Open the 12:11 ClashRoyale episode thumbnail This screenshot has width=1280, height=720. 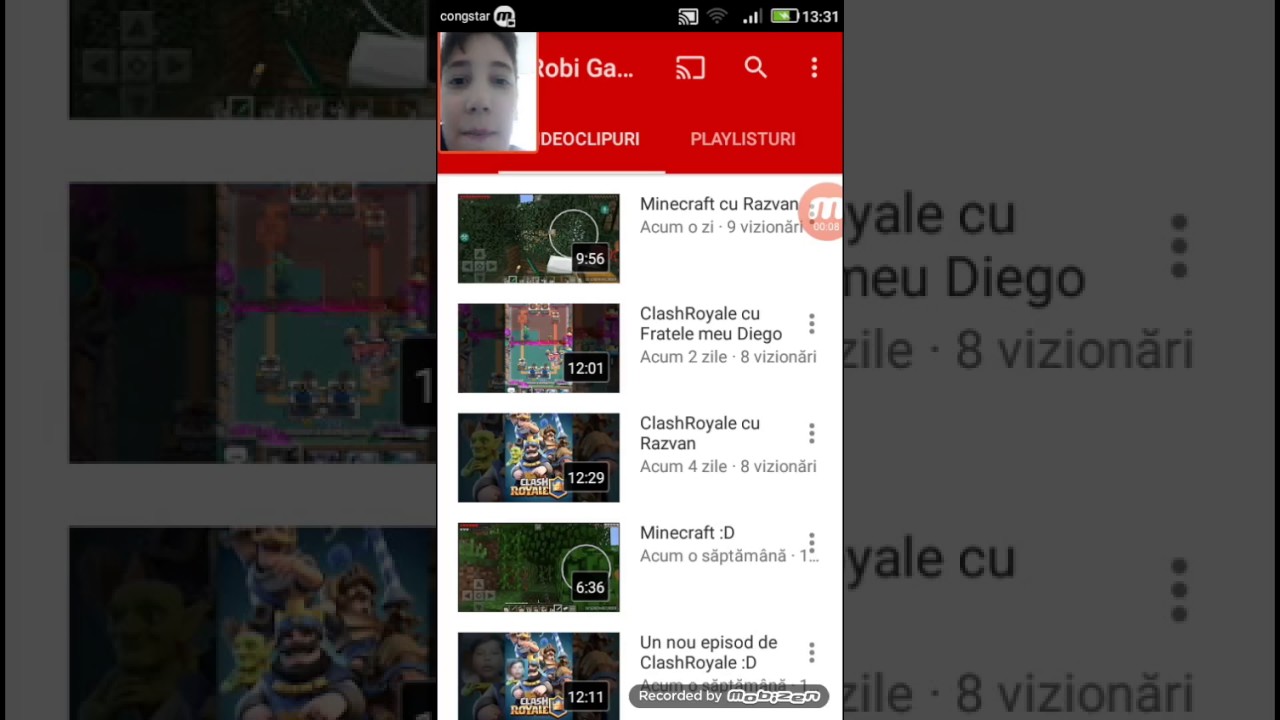click(x=539, y=676)
